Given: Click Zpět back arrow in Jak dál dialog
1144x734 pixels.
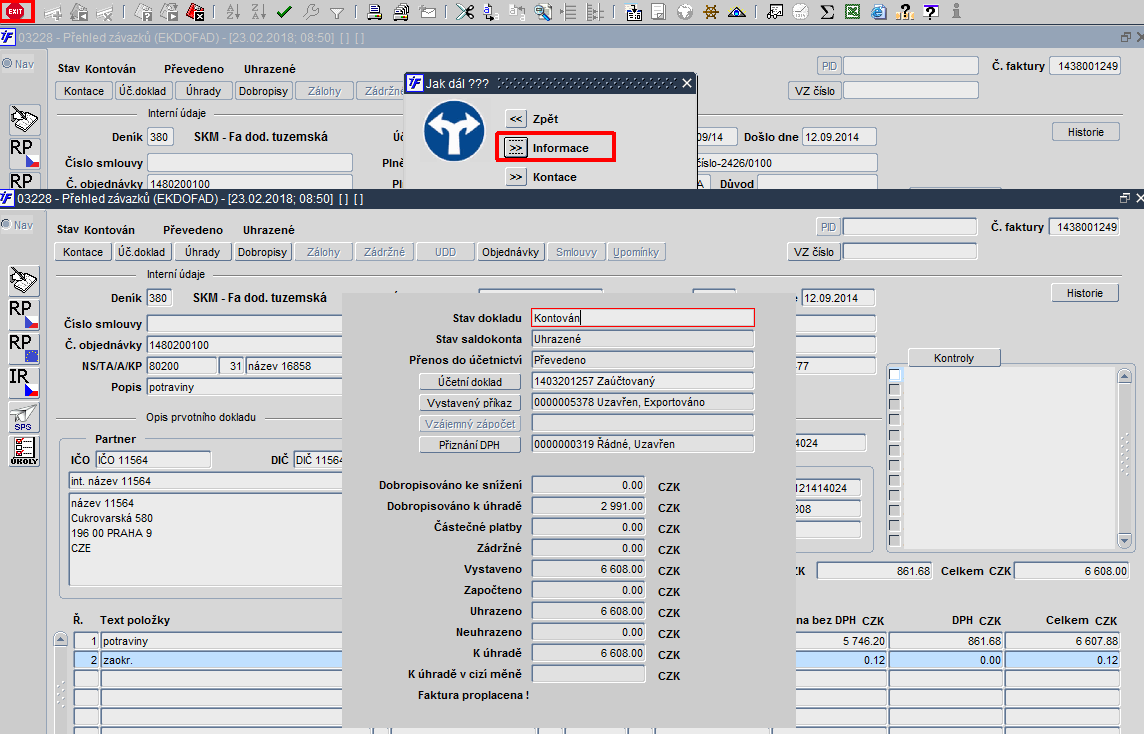Looking at the screenshot, I should click(x=516, y=119).
